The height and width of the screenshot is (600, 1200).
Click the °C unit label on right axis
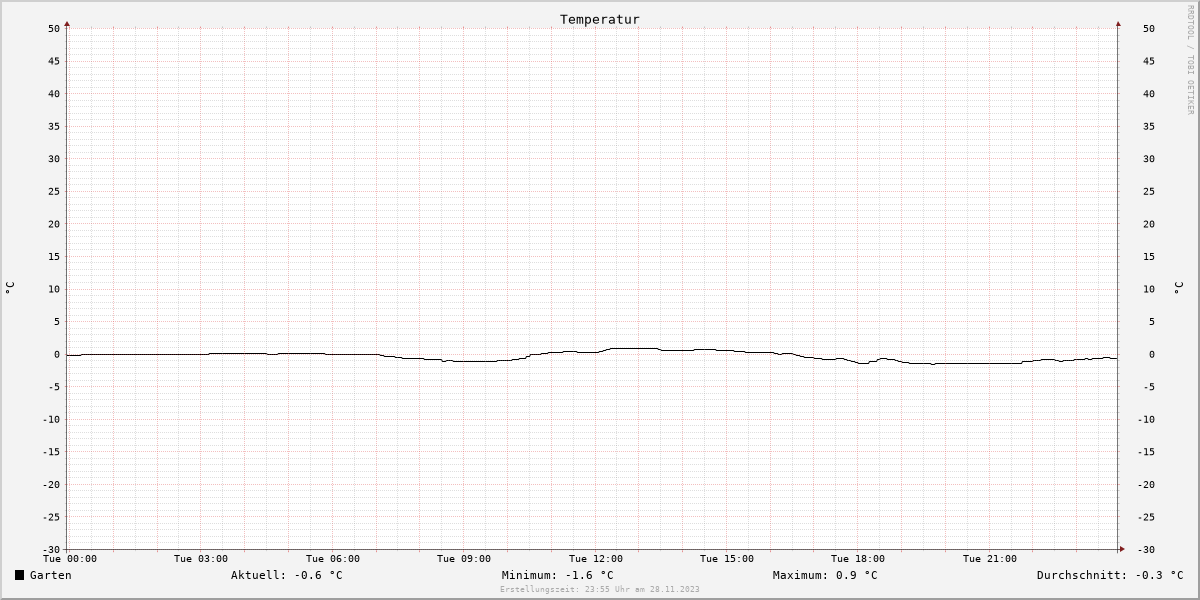[x=1178, y=288]
